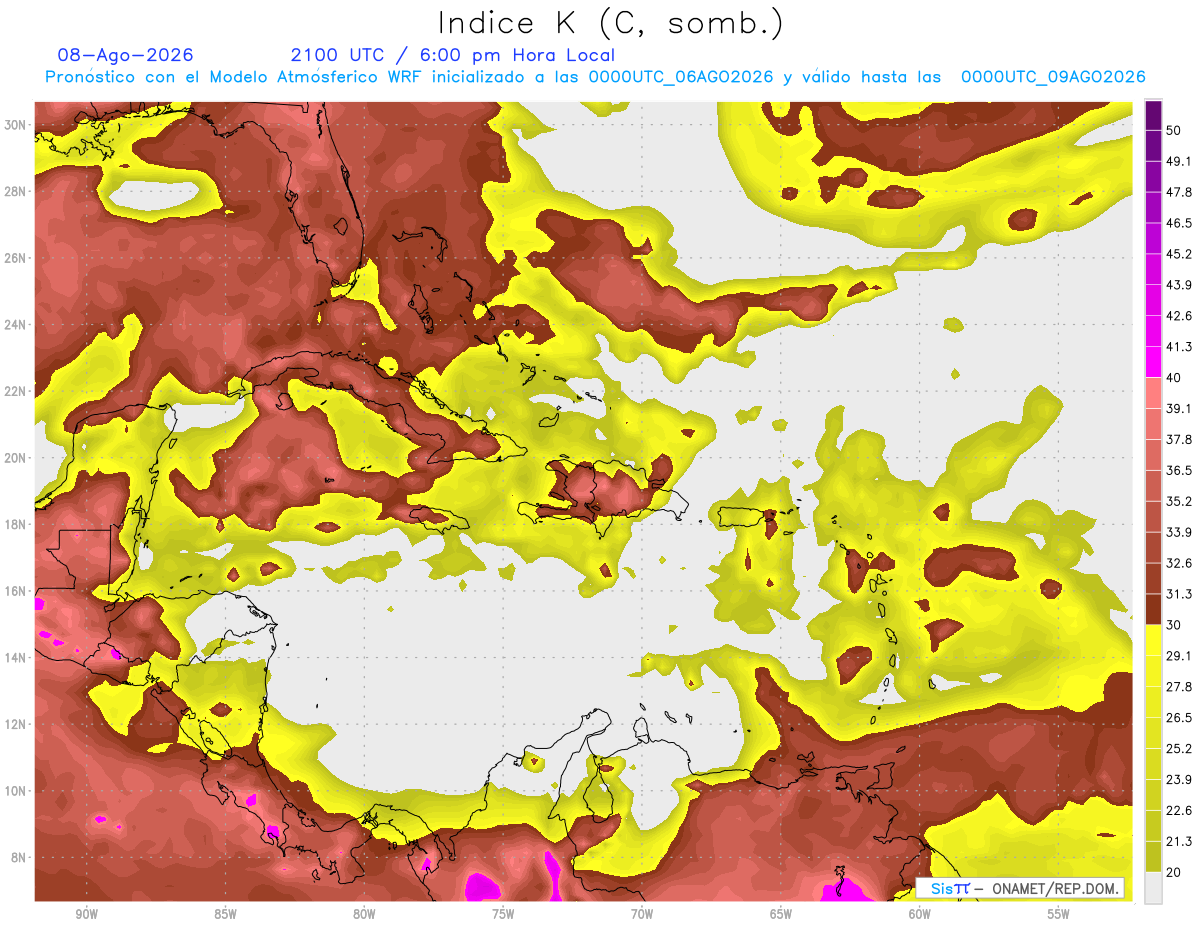
Task: Click "2100 UTC / 6:00 pm Hora Local" time label
Action: pyautogui.click(x=453, y=55)
